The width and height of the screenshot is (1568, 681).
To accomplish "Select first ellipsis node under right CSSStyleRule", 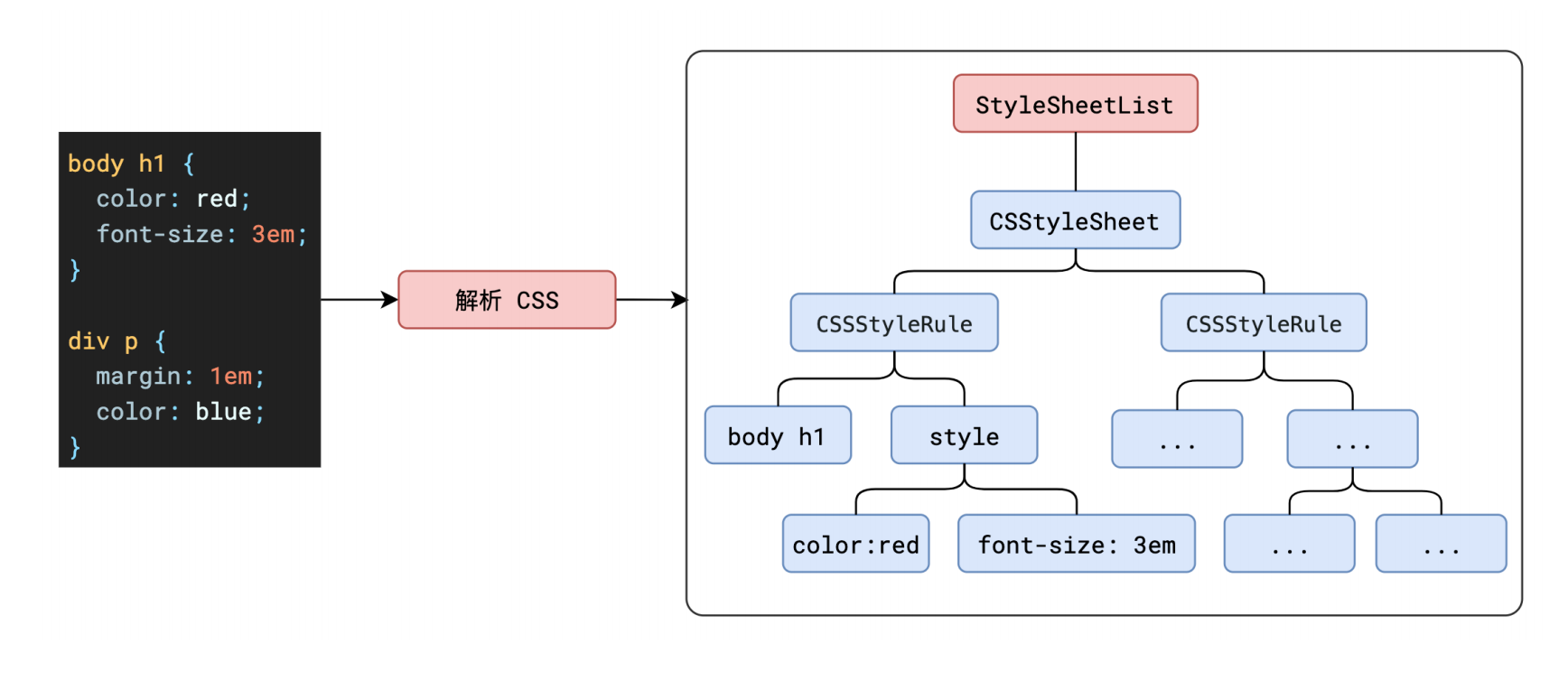I will click(1177, 439).
